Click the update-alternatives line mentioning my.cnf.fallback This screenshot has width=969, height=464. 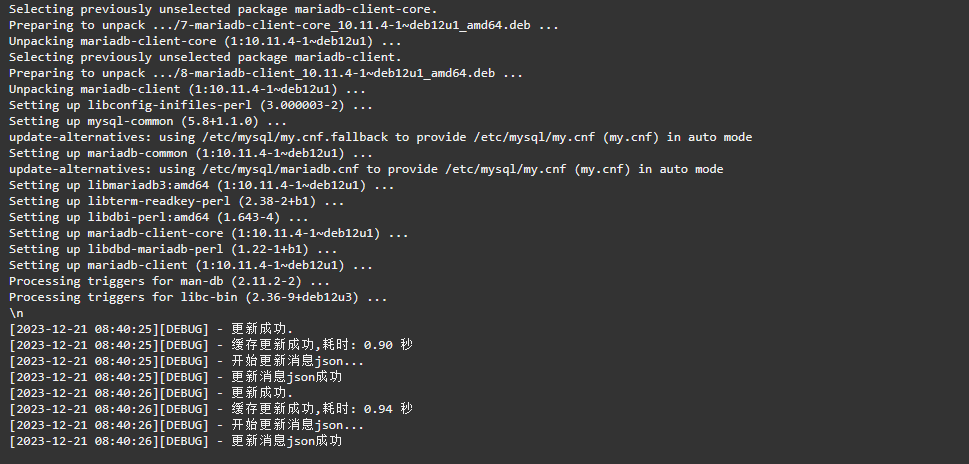point(380,137)
